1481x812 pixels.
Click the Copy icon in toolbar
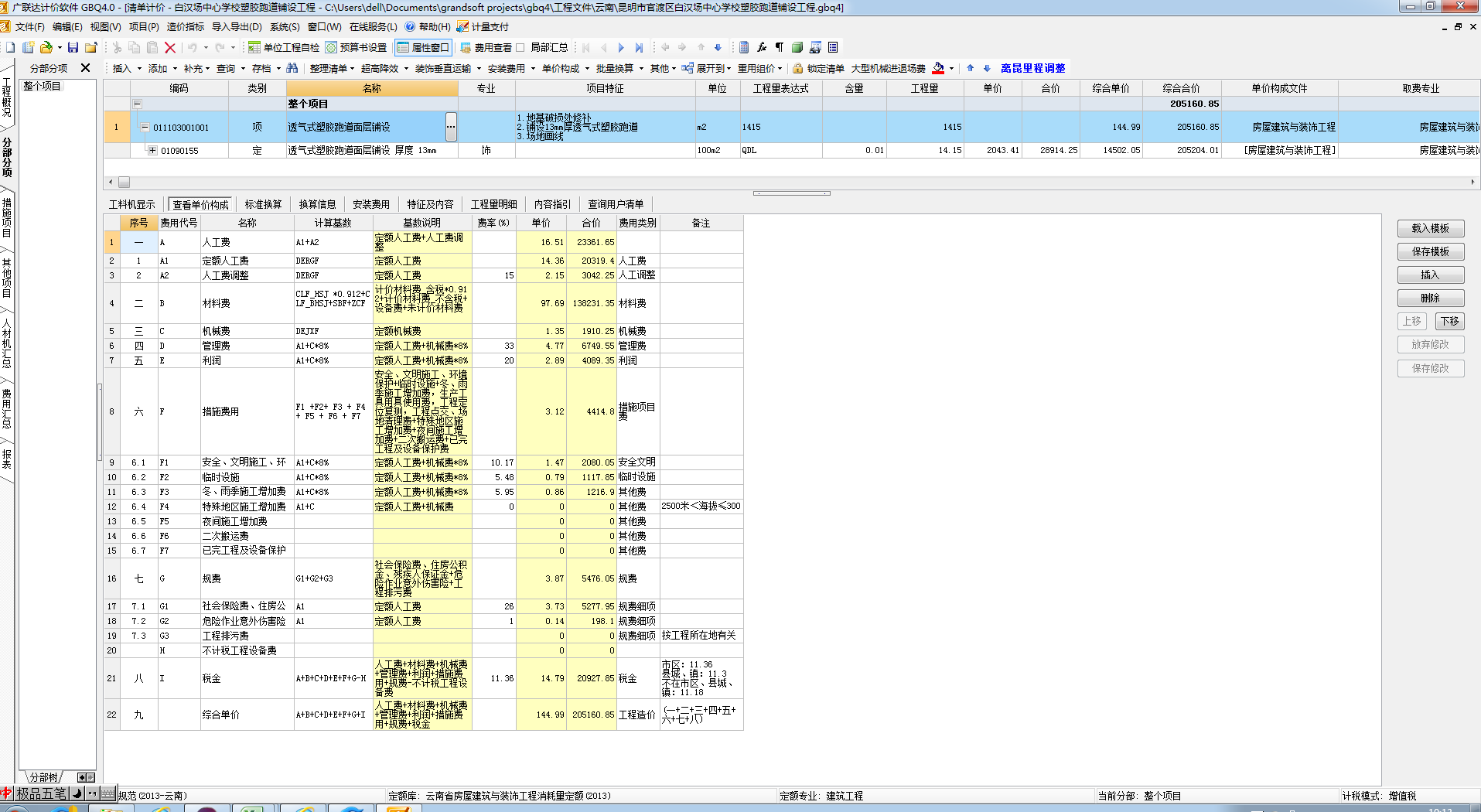[x=134, y=48]
